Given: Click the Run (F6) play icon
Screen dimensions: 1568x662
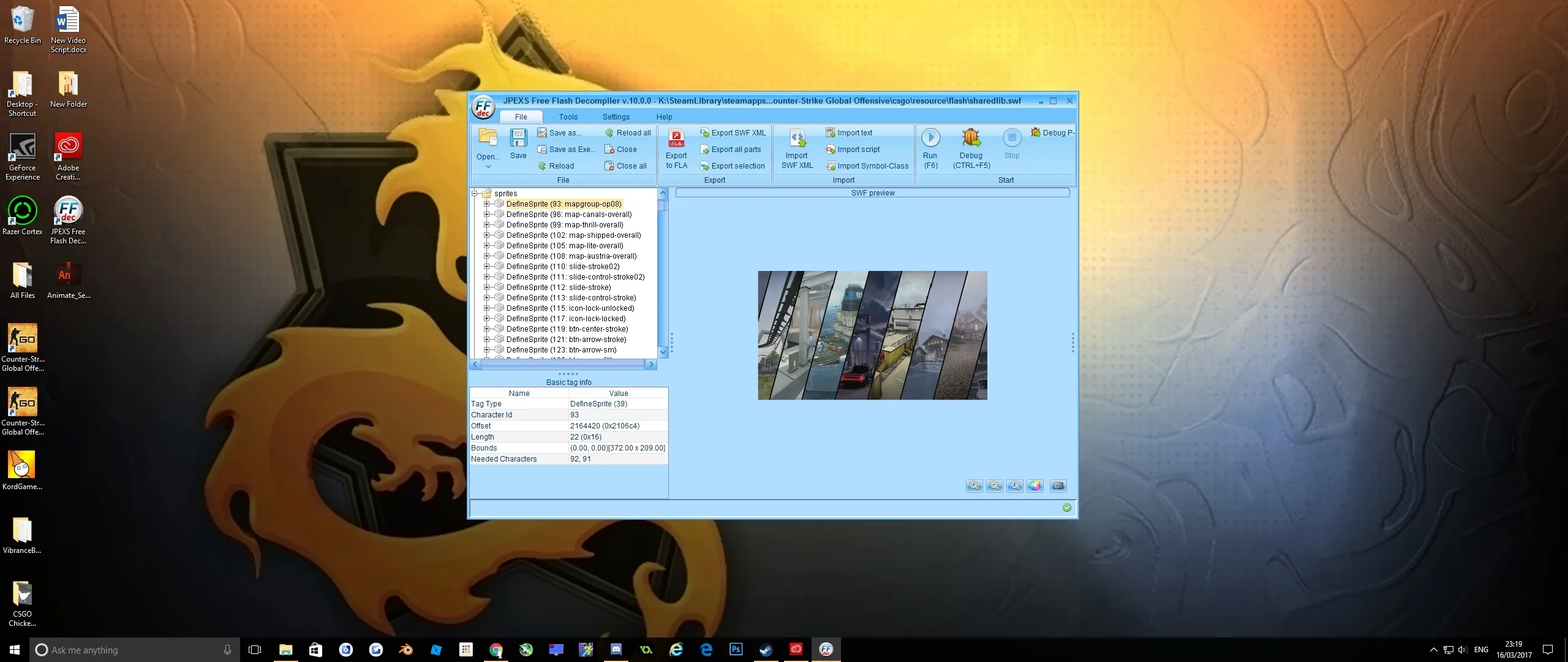Looking at the screenshot, I should (930, 138).
